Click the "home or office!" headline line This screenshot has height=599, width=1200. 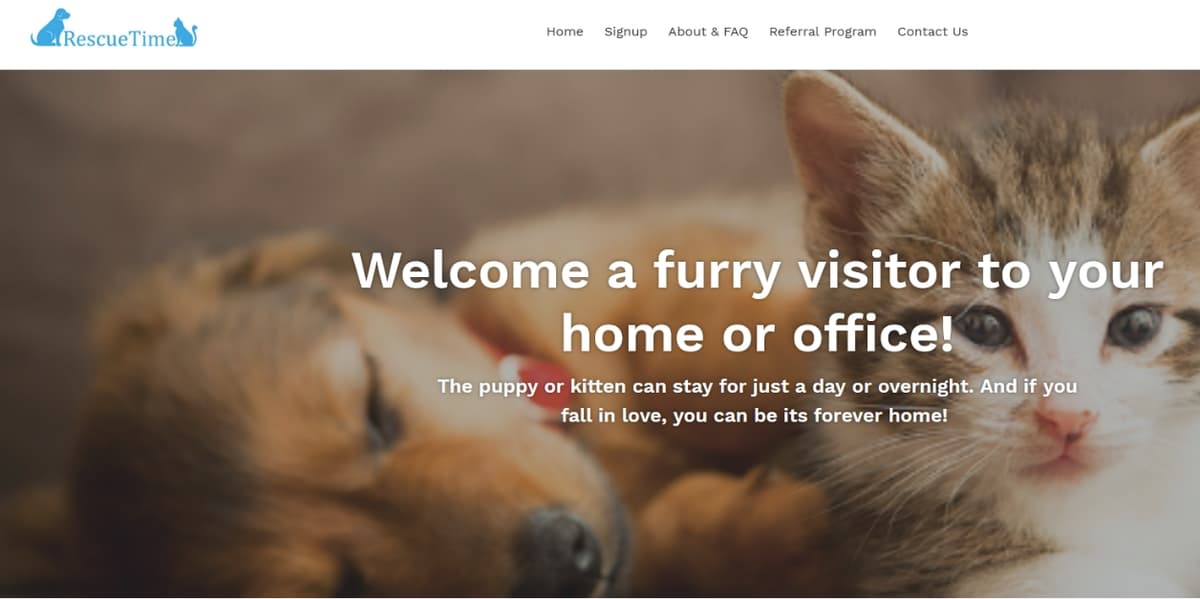[757, 333]
